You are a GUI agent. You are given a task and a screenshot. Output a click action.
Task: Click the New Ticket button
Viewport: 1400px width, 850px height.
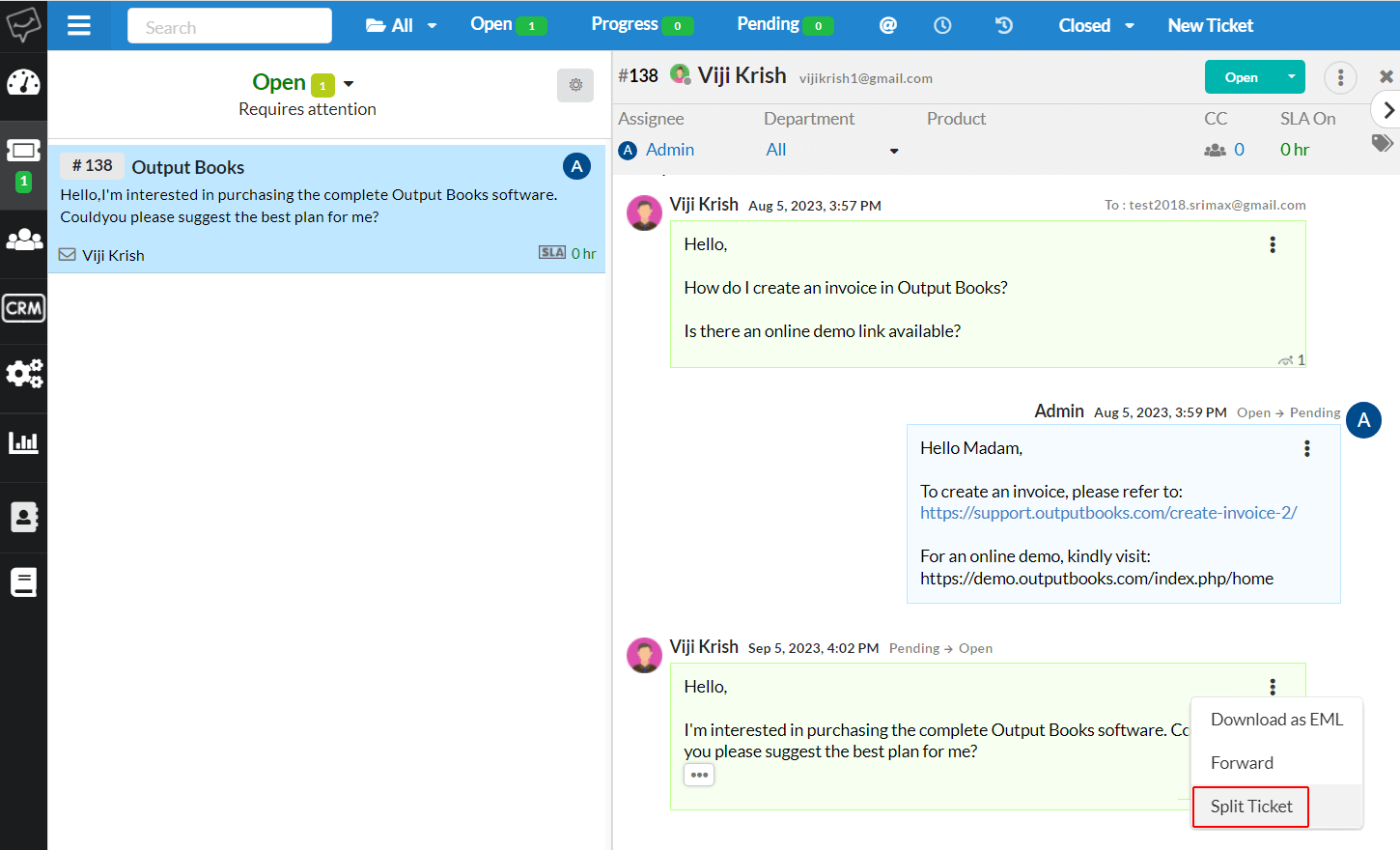pos(1210,25)
